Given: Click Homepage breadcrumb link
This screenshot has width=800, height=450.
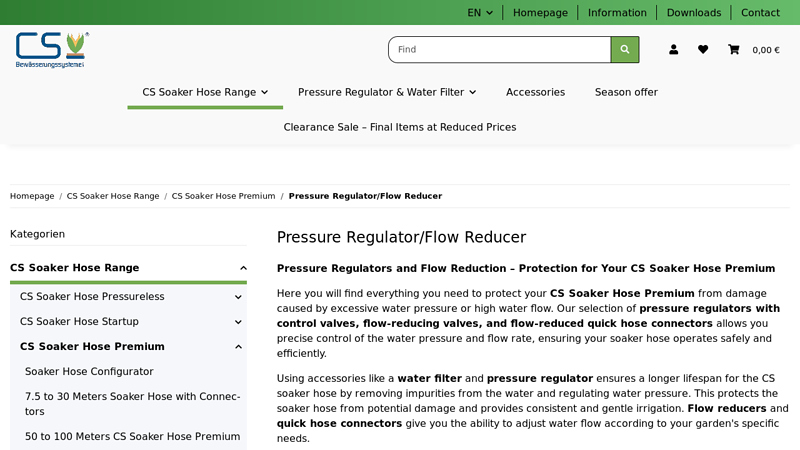Looking at the screenshot, I should [32, 196].
